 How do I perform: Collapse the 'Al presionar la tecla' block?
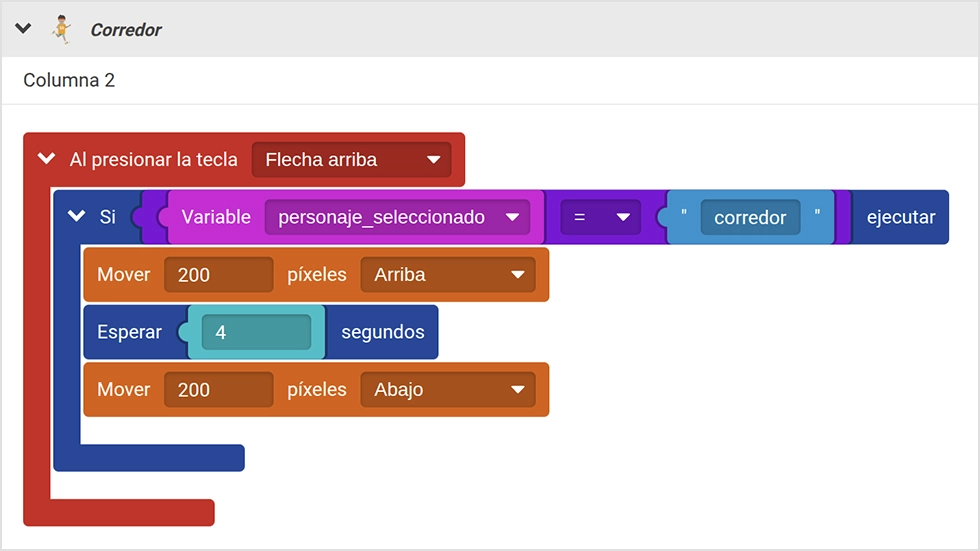coord(47,159)
